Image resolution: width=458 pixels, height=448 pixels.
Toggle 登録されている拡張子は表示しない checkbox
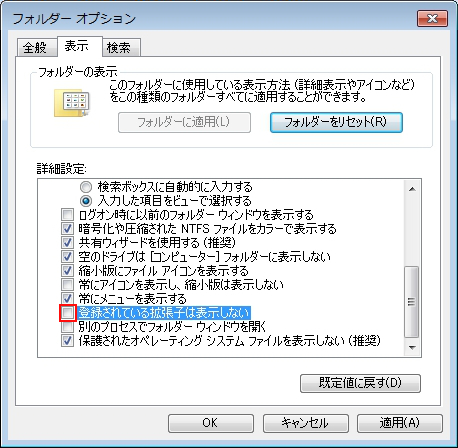click(68, 313)
